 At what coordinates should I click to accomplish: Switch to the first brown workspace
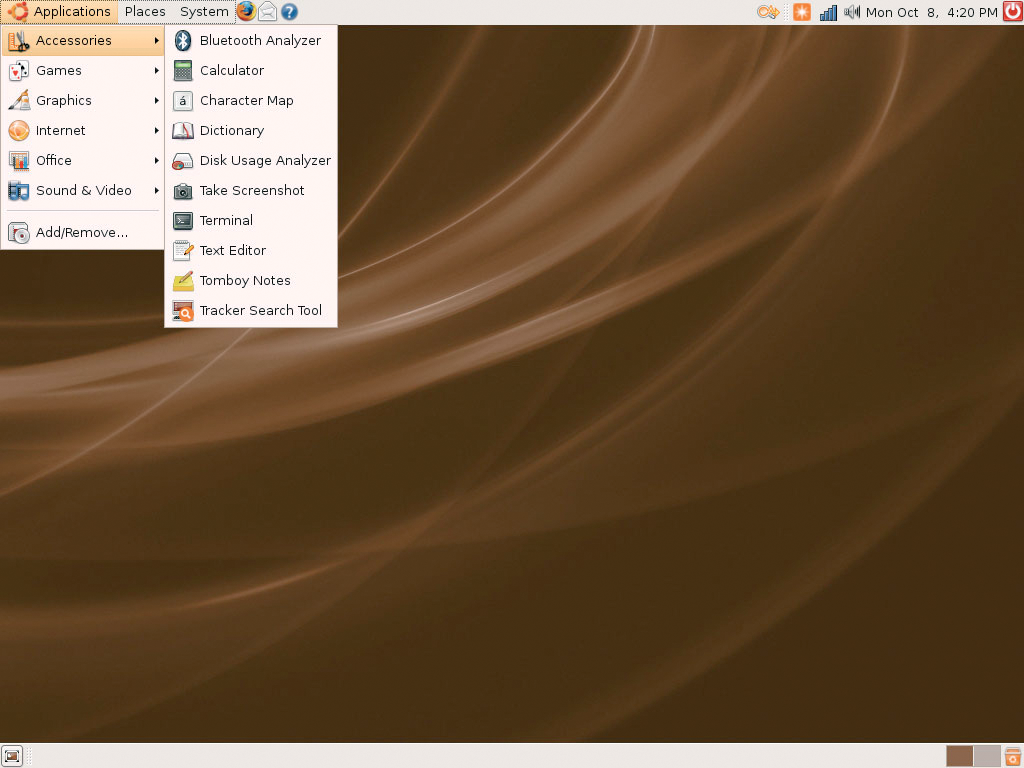coord(959,756)
